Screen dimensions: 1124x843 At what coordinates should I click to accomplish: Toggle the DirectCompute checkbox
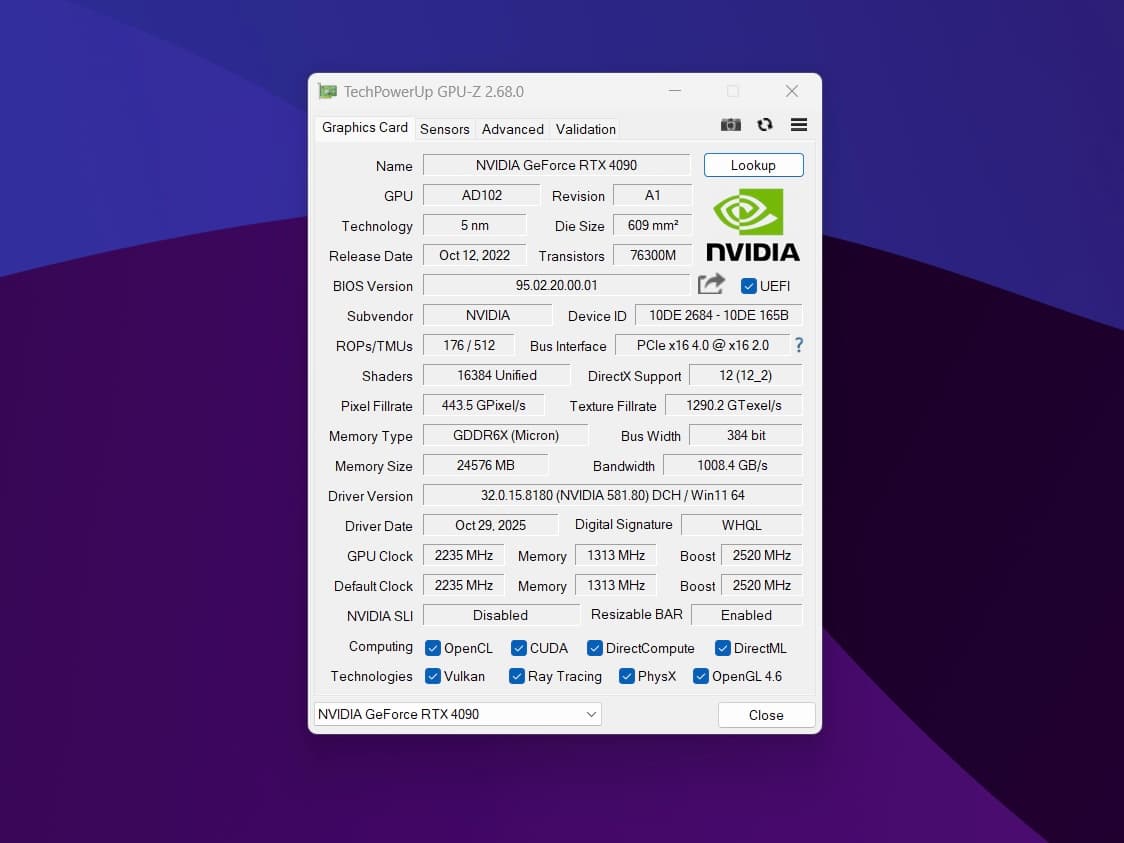point(594,648)
